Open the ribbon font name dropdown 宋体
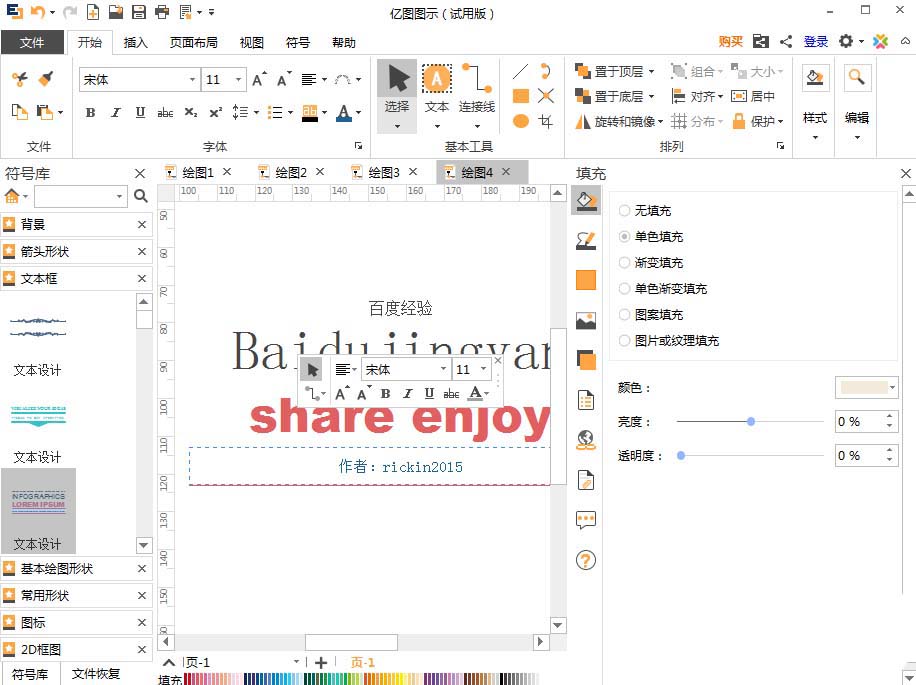Screen dimensions: 916x685 tap(192, 79)
